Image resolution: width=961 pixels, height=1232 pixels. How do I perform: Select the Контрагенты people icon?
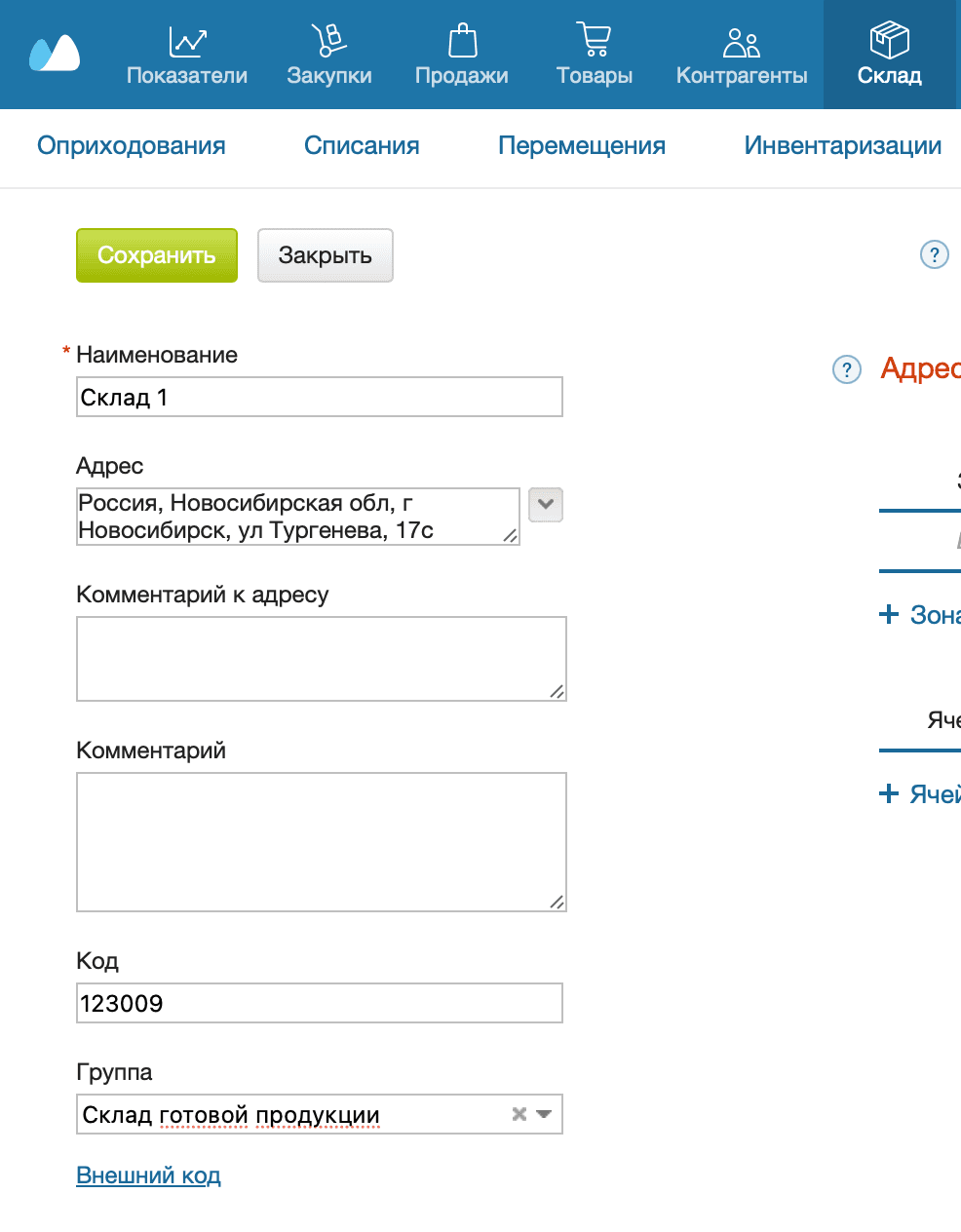click(740, 41)
